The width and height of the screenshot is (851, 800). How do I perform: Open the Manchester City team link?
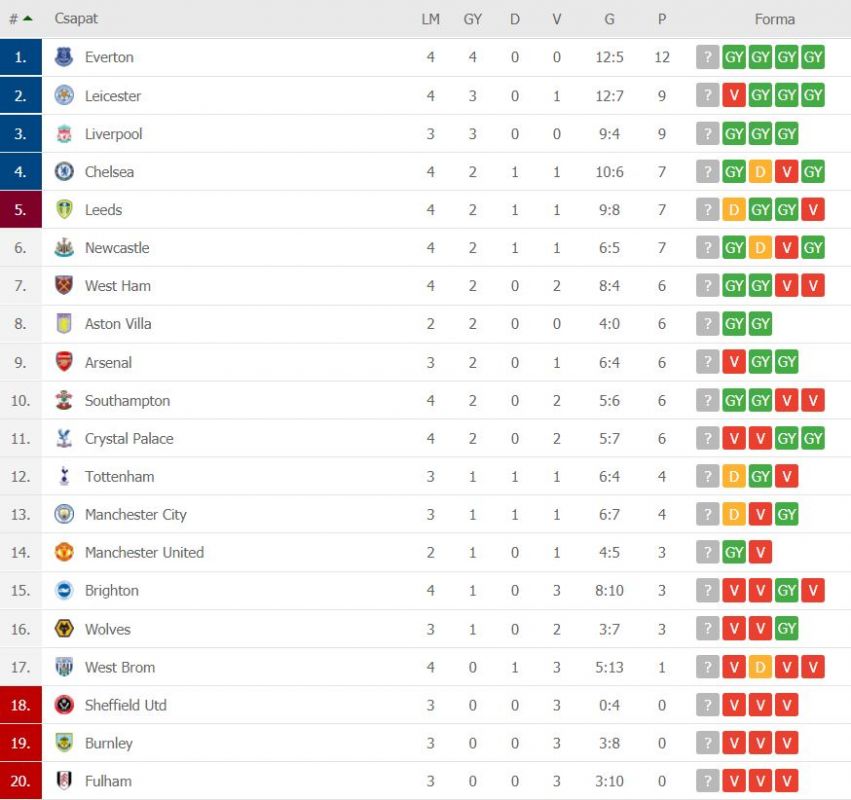click(136, 514)
